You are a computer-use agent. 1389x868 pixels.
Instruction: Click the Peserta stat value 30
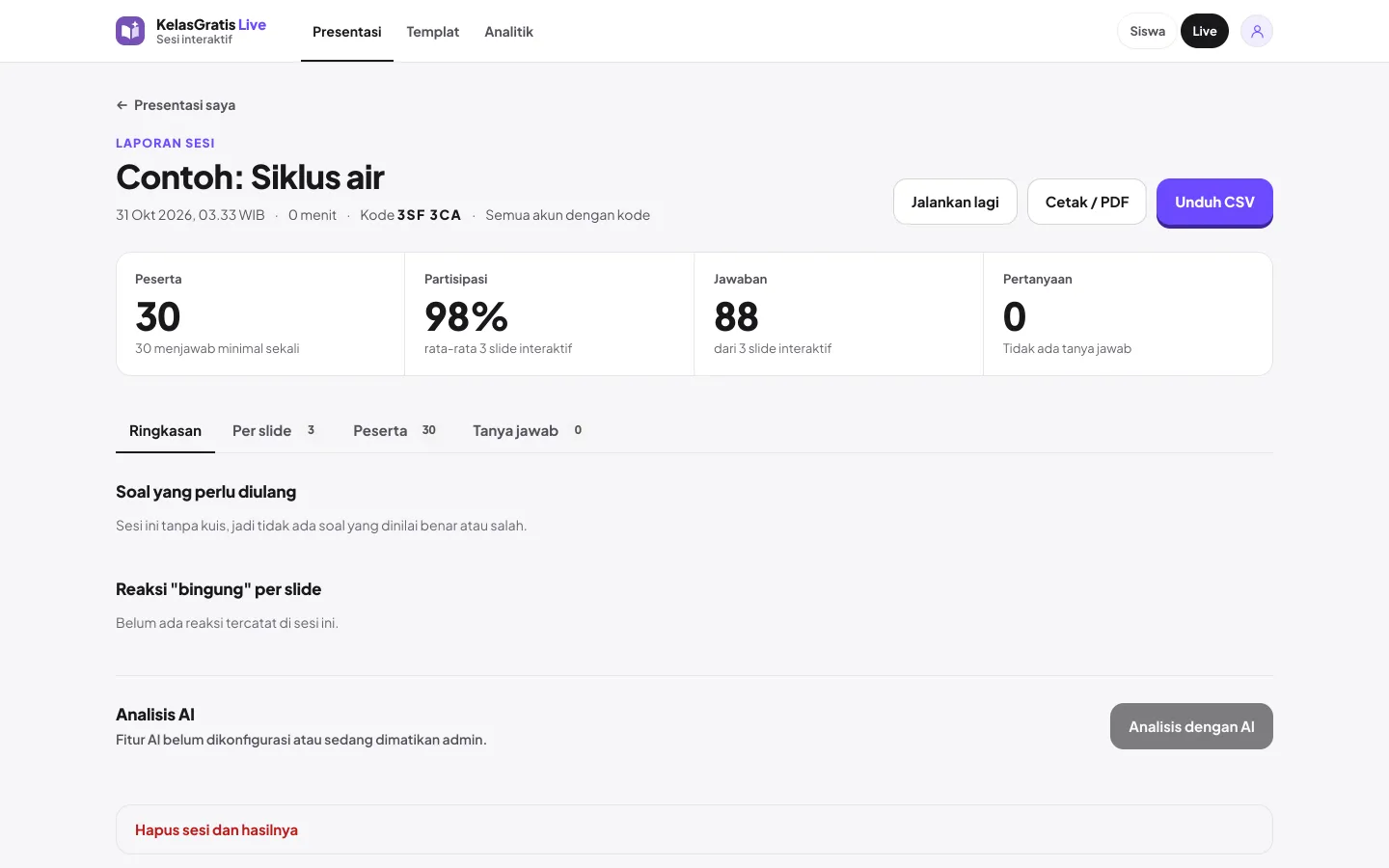(158, 316)
